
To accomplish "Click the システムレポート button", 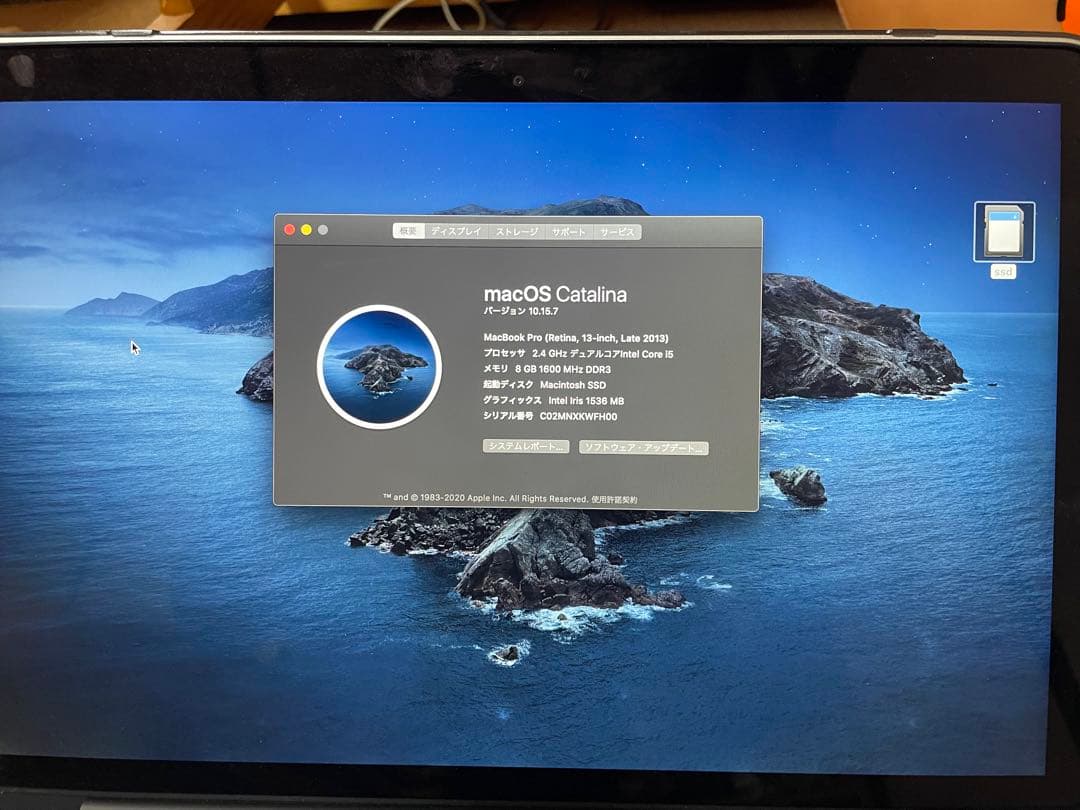I will tap(526, 446).
